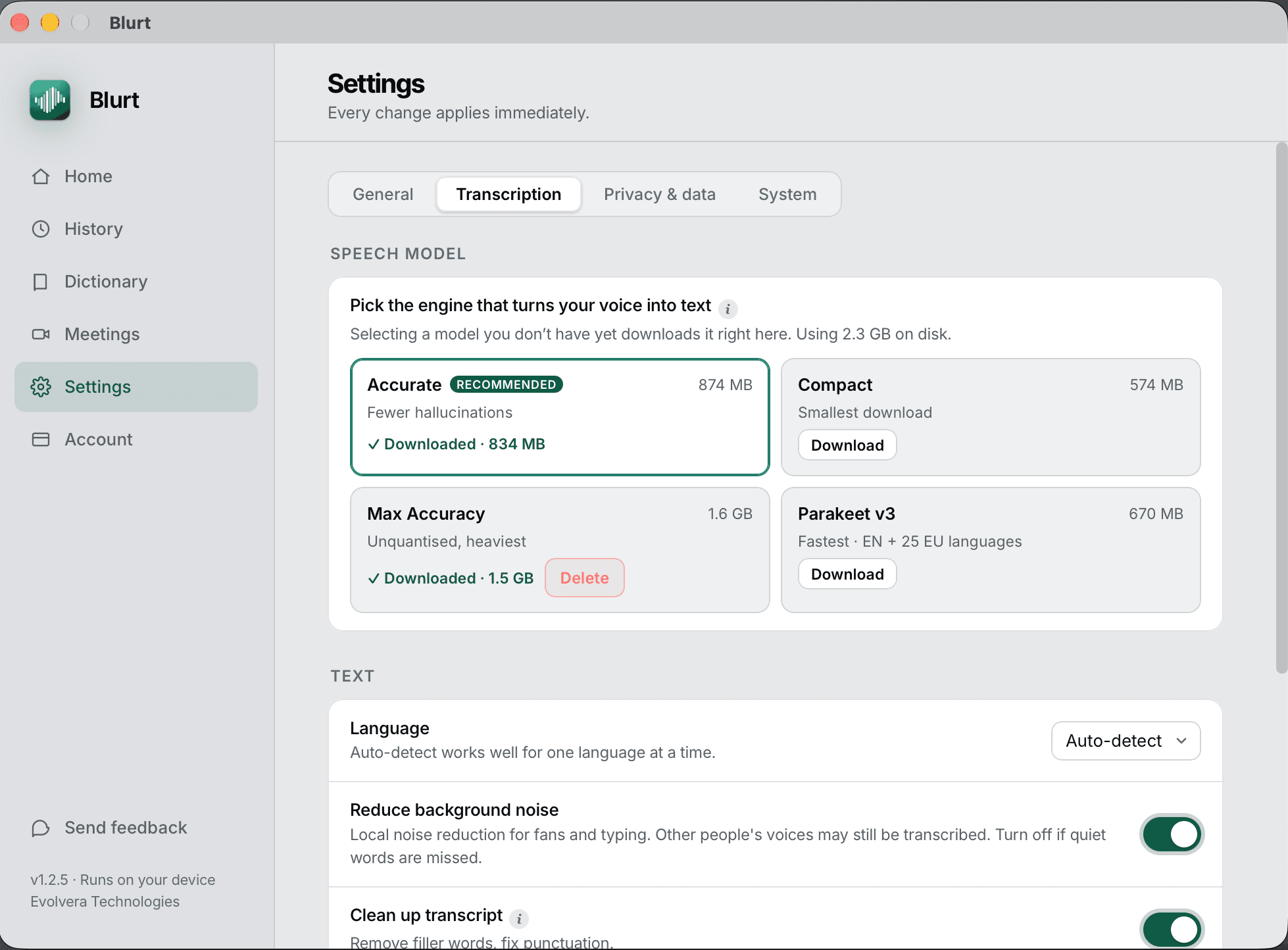Viewport: 1288px width, 950px height.
Task: Click the History clock icon
Action: (41, 229)
